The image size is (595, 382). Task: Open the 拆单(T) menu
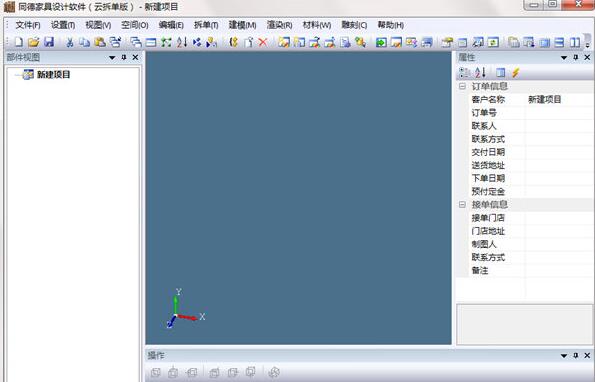pos(206,25)
